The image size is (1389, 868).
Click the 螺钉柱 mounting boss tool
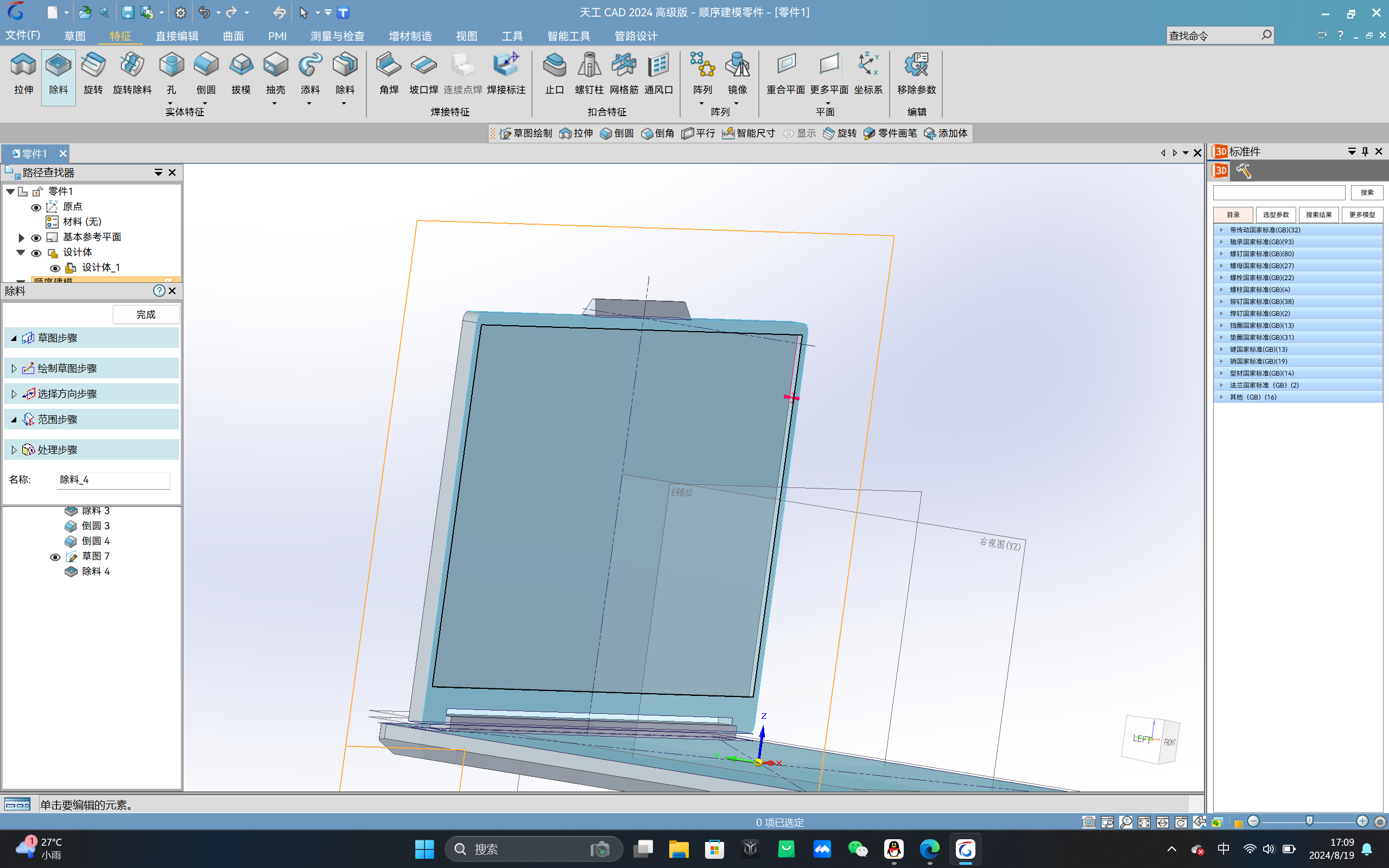[589, 73]
